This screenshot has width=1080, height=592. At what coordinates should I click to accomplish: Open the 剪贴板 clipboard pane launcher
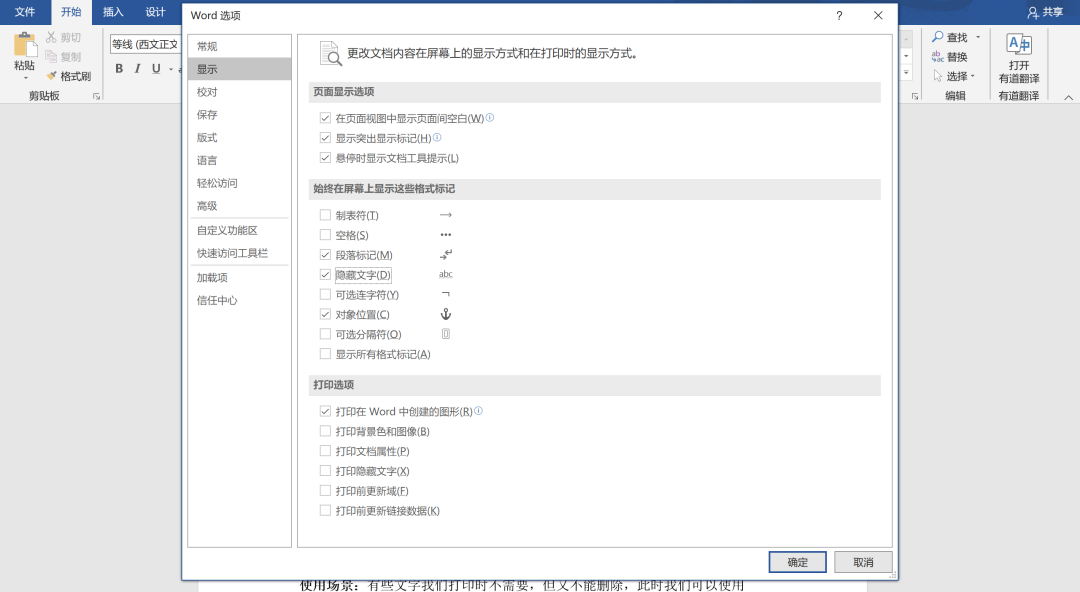click(97, 96)
